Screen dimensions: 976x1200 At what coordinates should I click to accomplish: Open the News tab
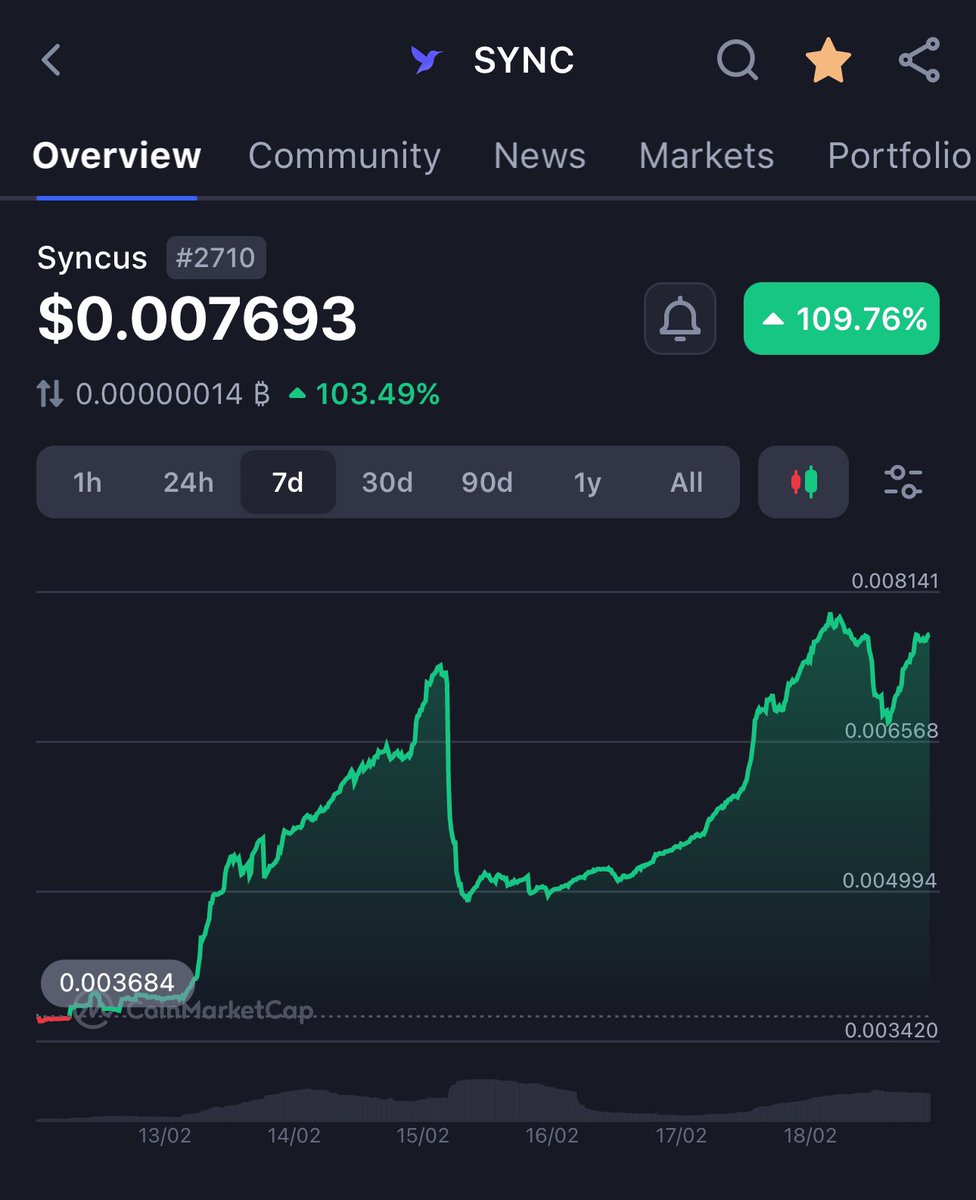point(540,156)
